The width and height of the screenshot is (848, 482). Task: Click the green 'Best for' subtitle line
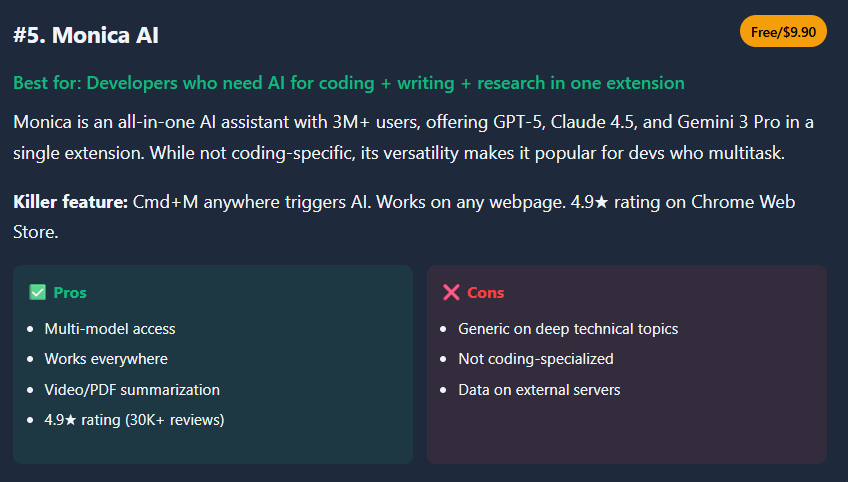(x=349, y=83)
